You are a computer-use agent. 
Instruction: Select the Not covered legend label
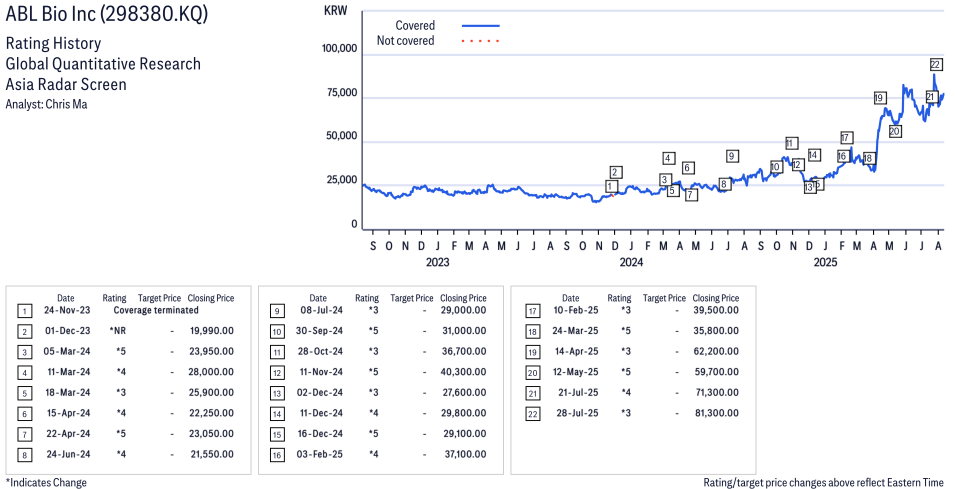pos(406,41)
